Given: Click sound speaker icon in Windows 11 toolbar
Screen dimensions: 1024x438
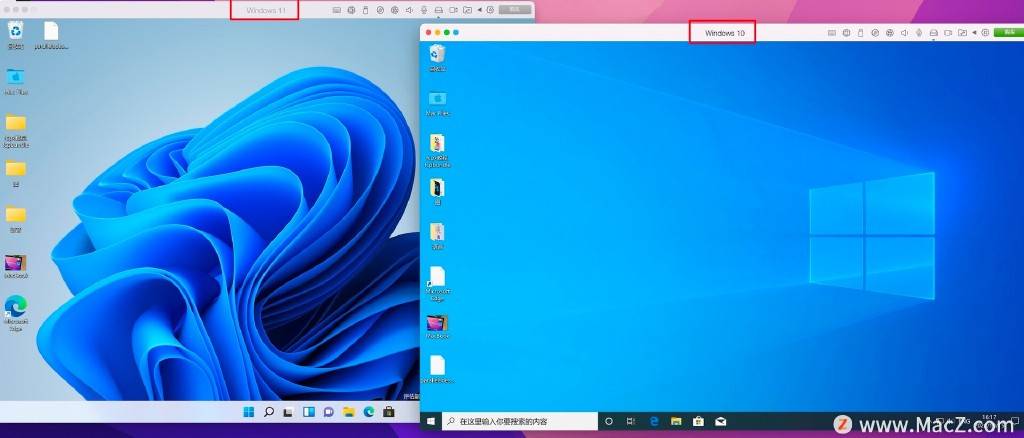Looking at the screenshot, I should coord(409,10).
